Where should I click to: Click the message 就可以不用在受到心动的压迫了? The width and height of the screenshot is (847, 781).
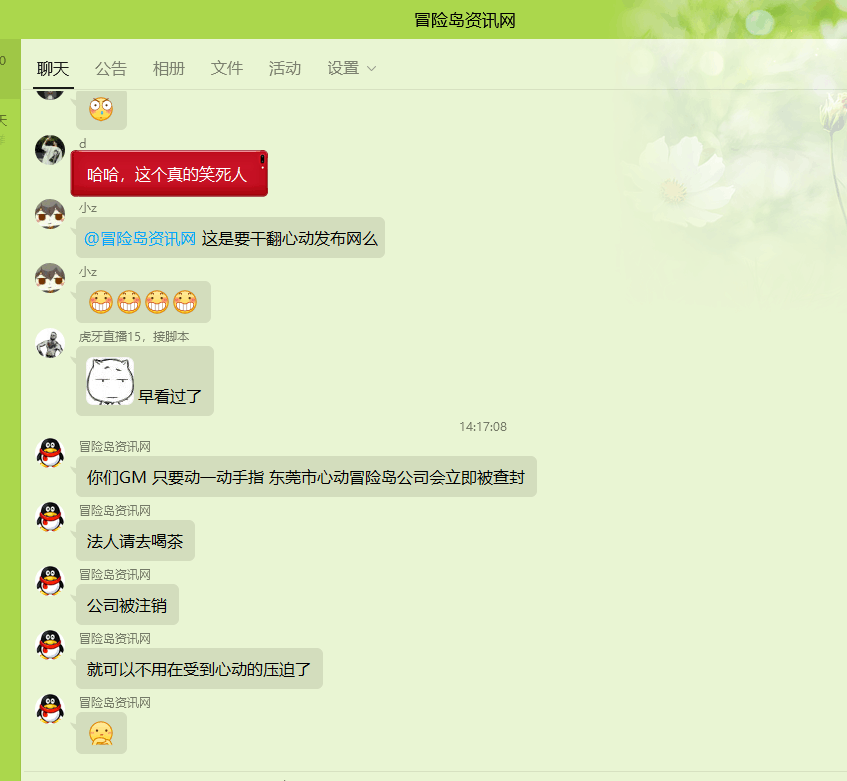coord(199,669)
